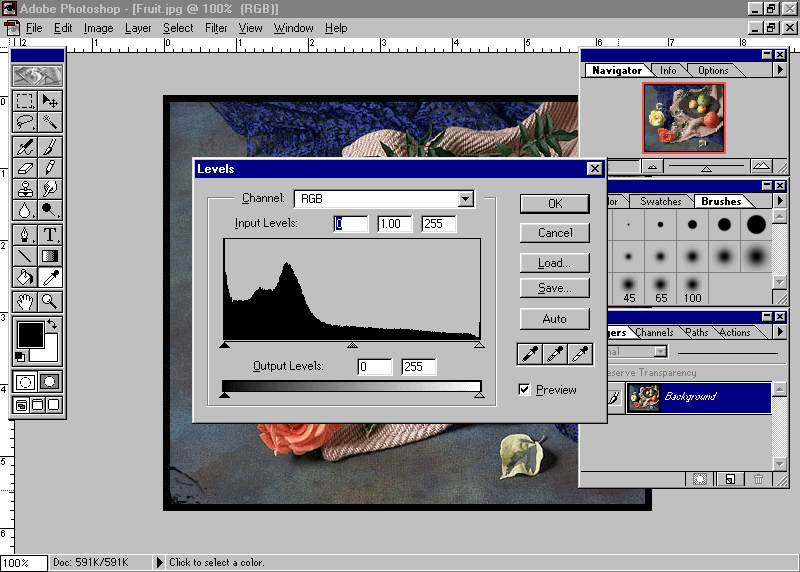Open the Layers palette flyout menu
This screenshot has width=800, height=572.
780,332
